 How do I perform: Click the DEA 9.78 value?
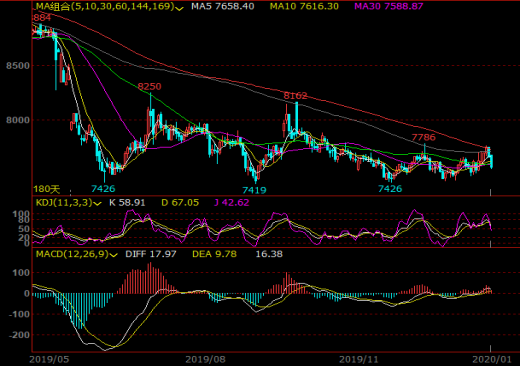click(x=214, y=254)
